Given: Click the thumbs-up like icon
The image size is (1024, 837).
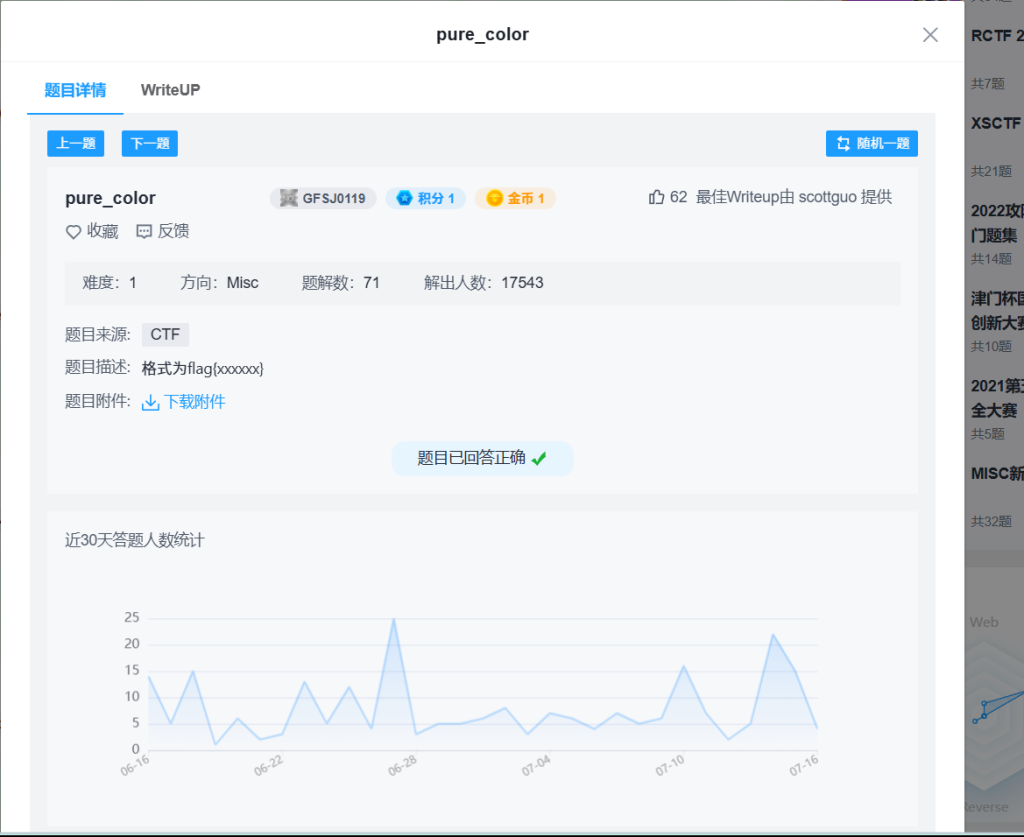Looking at the screenshot, I should tap(656, 197).
